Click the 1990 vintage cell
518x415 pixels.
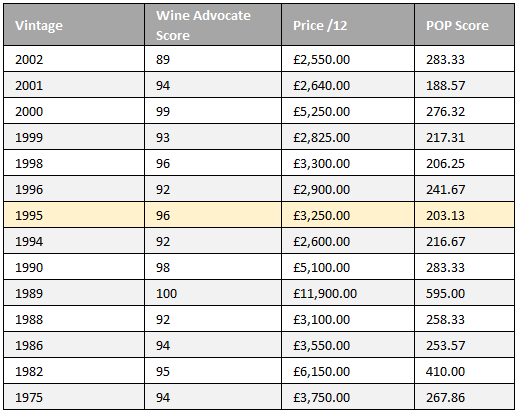pos(74,267)
